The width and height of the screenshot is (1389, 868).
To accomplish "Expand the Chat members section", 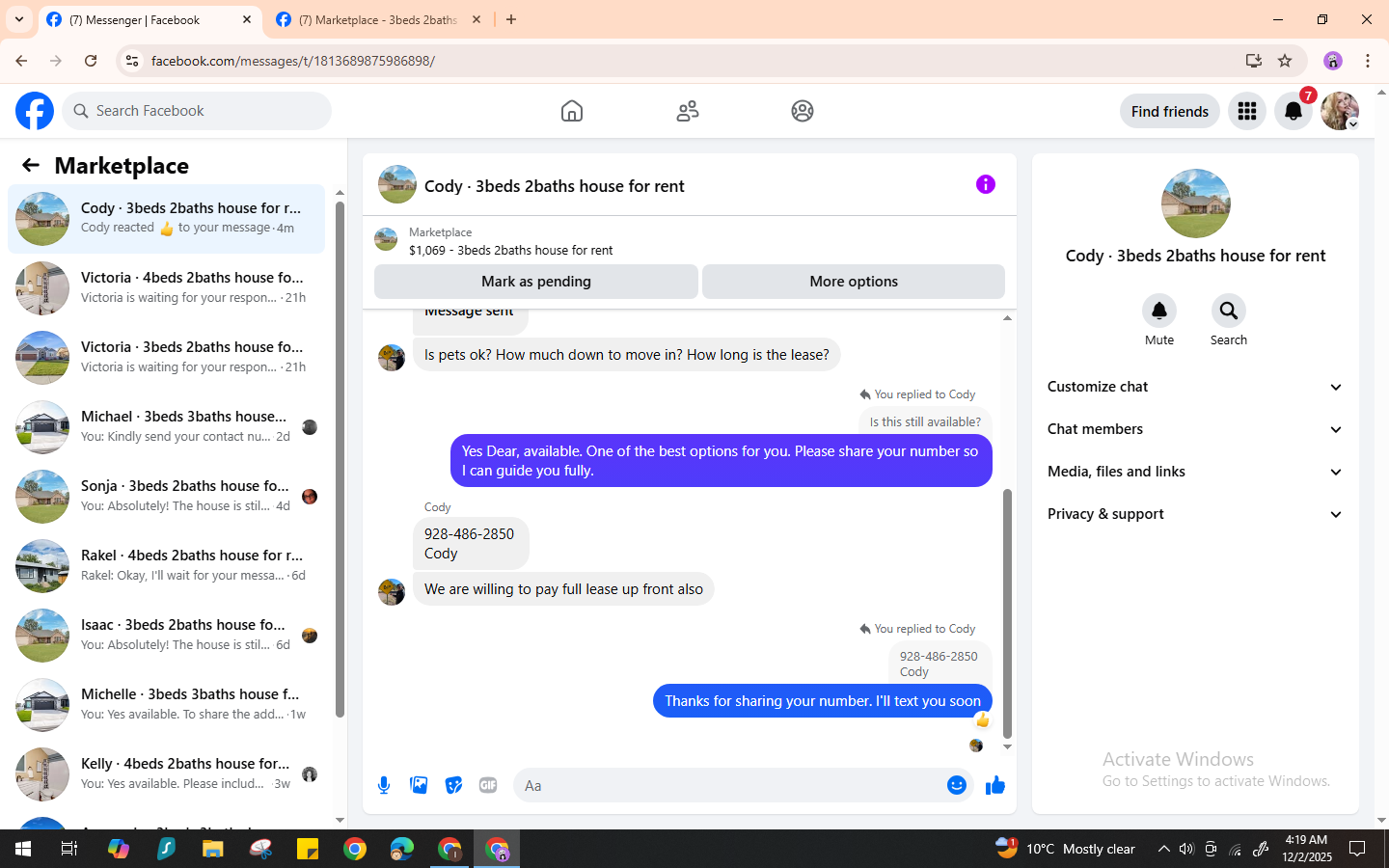I will click(x=1196, y=429).
